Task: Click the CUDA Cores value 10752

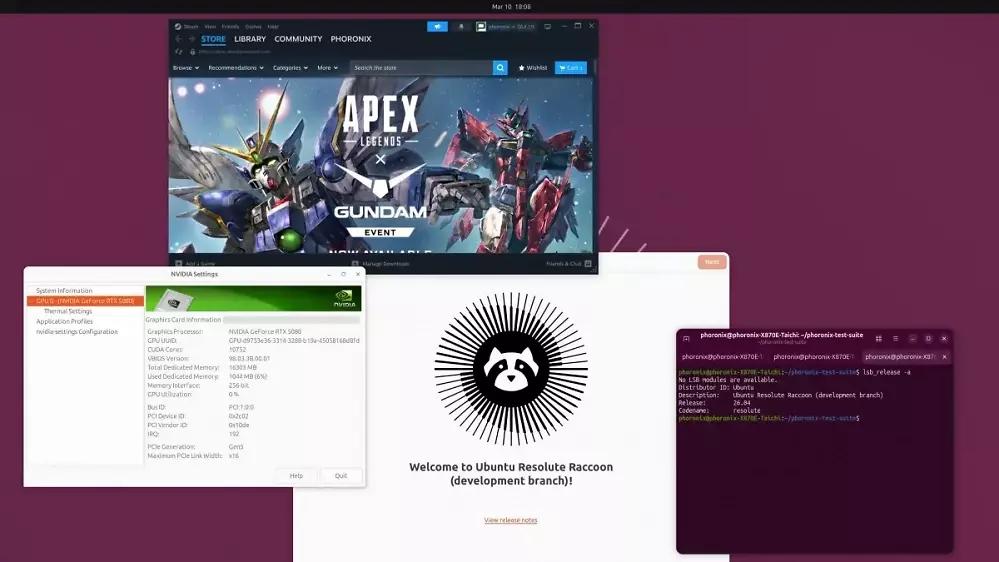Action: [x=237, y=349]
